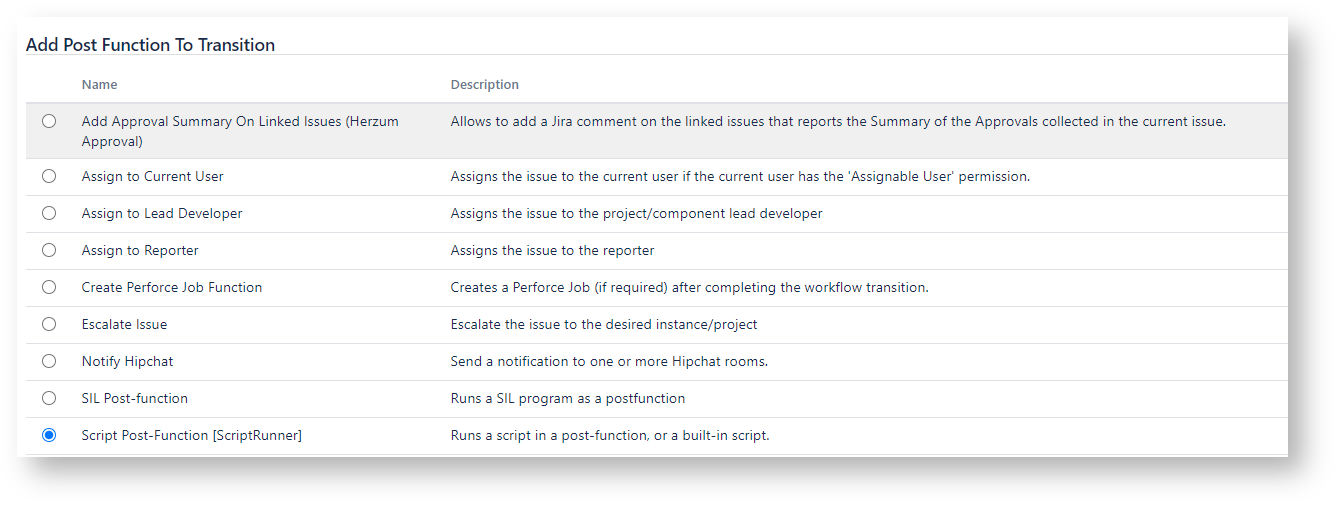Viewport: 1336px width, 505px height.
Task: Enable the SIL Post-function radio option
Action: pyautogui.click(x=49, y=398)
